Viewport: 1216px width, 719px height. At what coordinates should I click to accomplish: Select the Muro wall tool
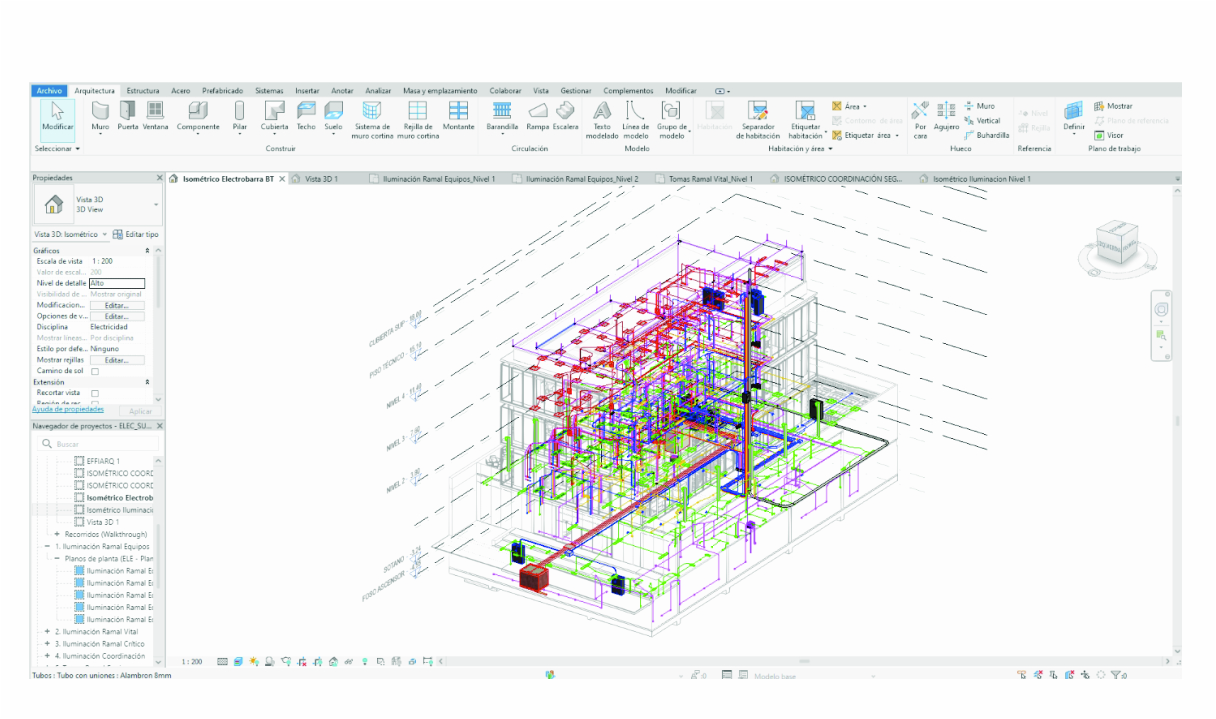[x=100, y=115]
